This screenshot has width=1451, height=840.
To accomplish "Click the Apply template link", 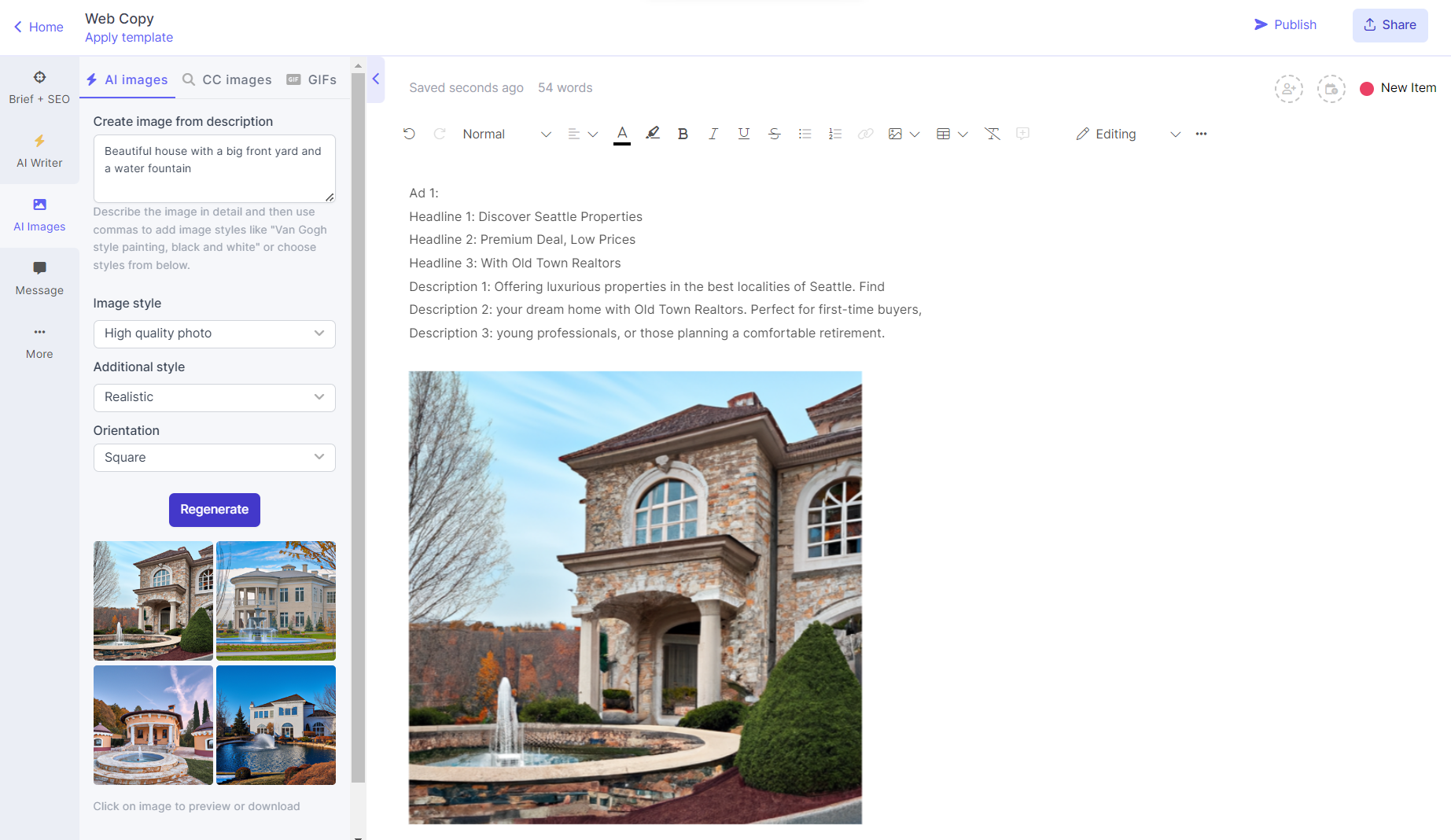I will (129, 37).
